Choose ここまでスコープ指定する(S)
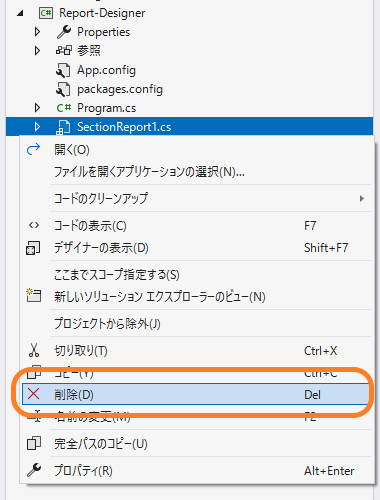The height and width of the screenshot is (500, 380). [x=197, y=275]
